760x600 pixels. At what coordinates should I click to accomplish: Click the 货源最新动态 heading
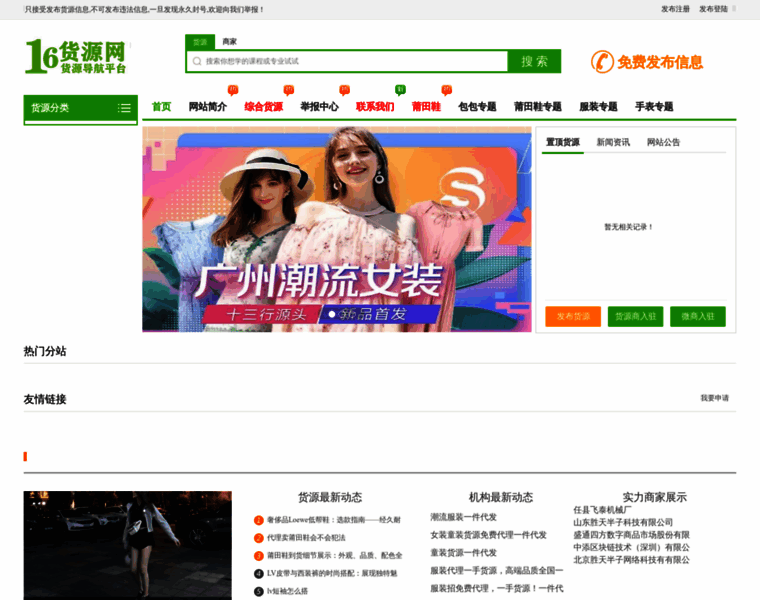(x=330, y=497)
